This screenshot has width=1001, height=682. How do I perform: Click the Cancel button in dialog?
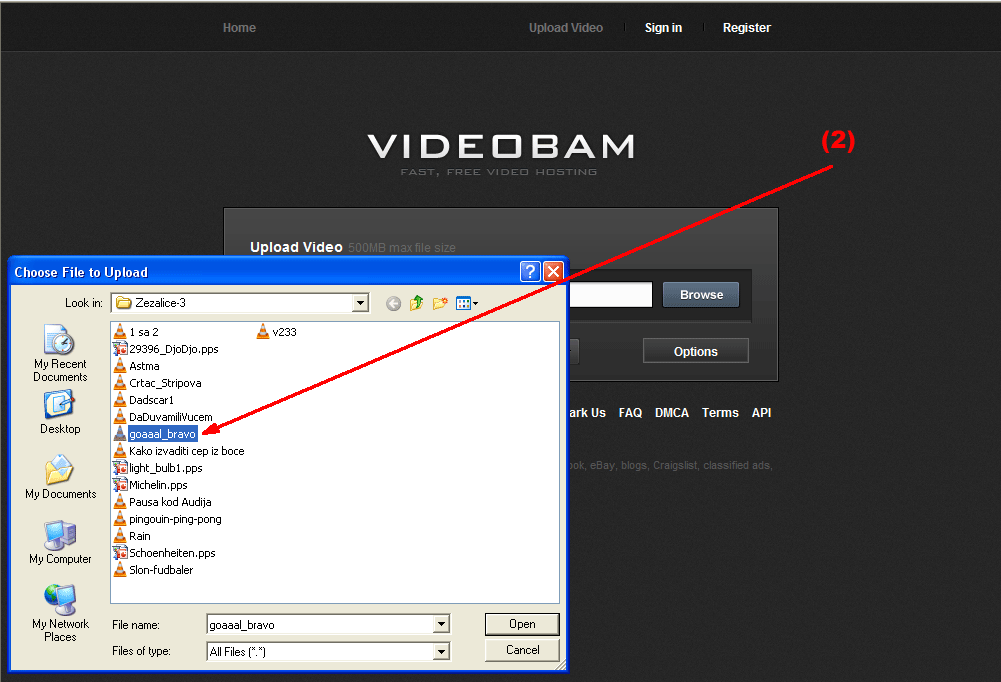click(522, 650)
